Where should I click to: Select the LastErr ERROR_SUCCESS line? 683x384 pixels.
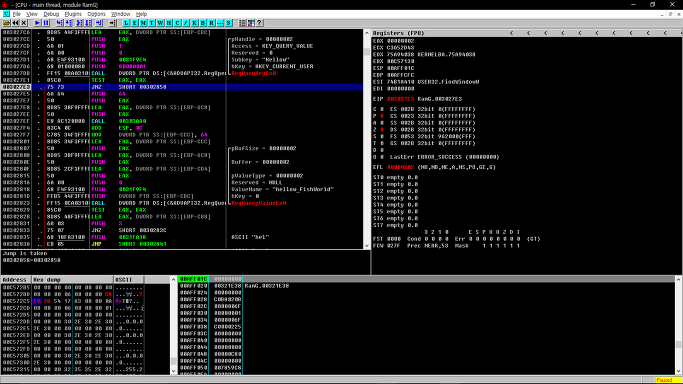(x=444, y=157)
